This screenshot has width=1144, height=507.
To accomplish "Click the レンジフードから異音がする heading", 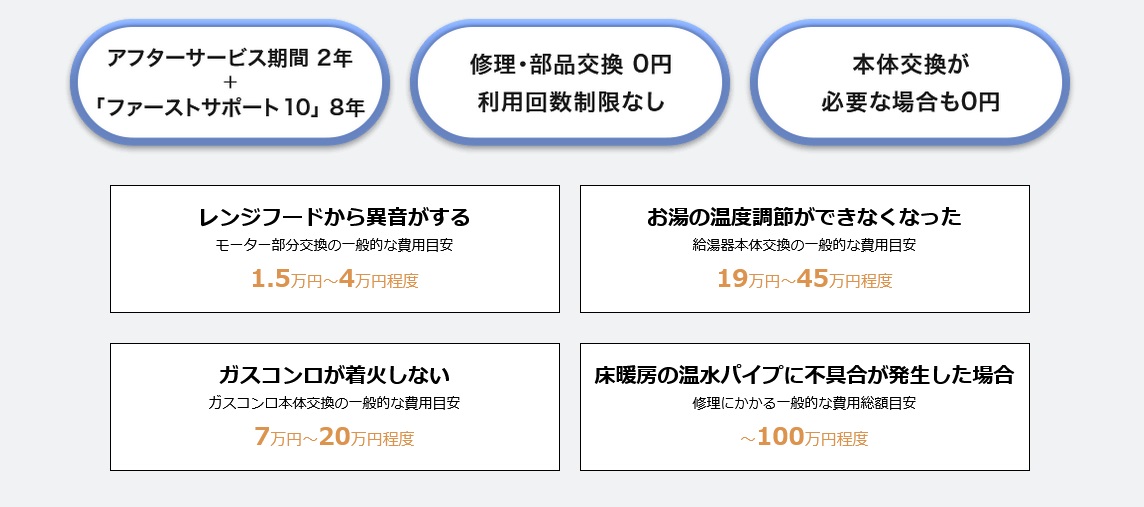I will click(x=334, y=217).
